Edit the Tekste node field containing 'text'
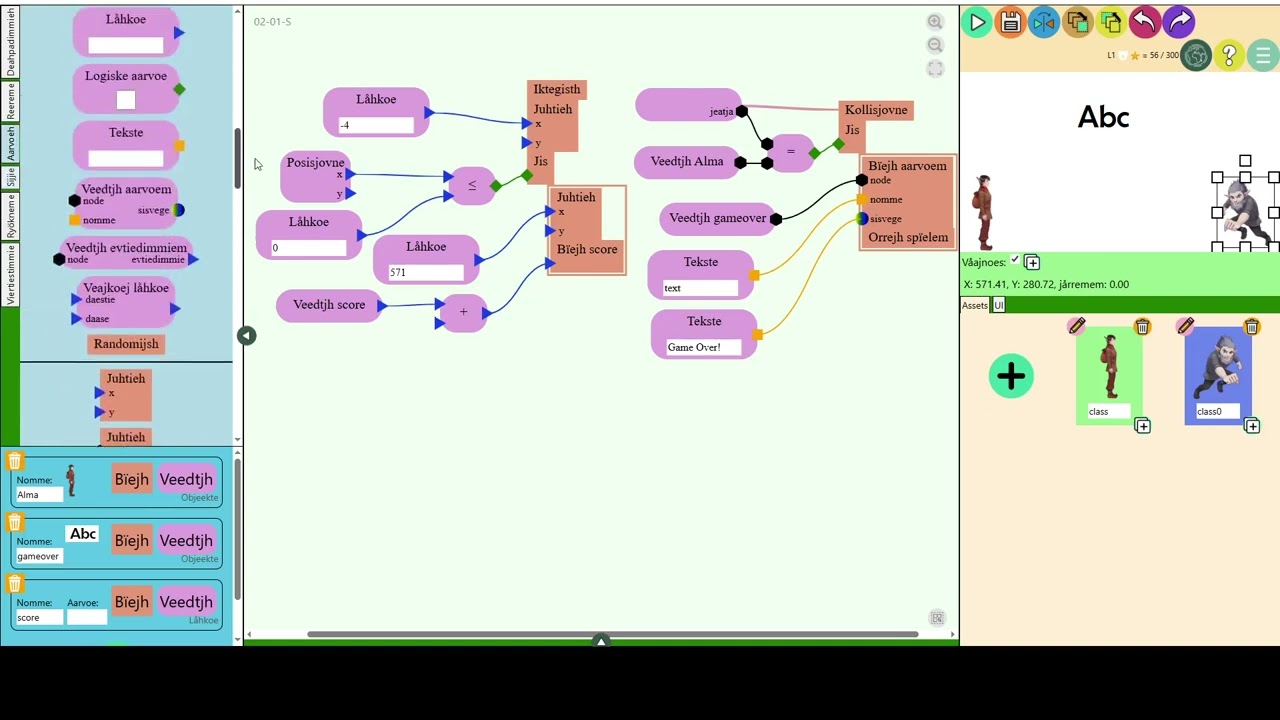This screenshot has width=1280, height=720. pos(700,288)
